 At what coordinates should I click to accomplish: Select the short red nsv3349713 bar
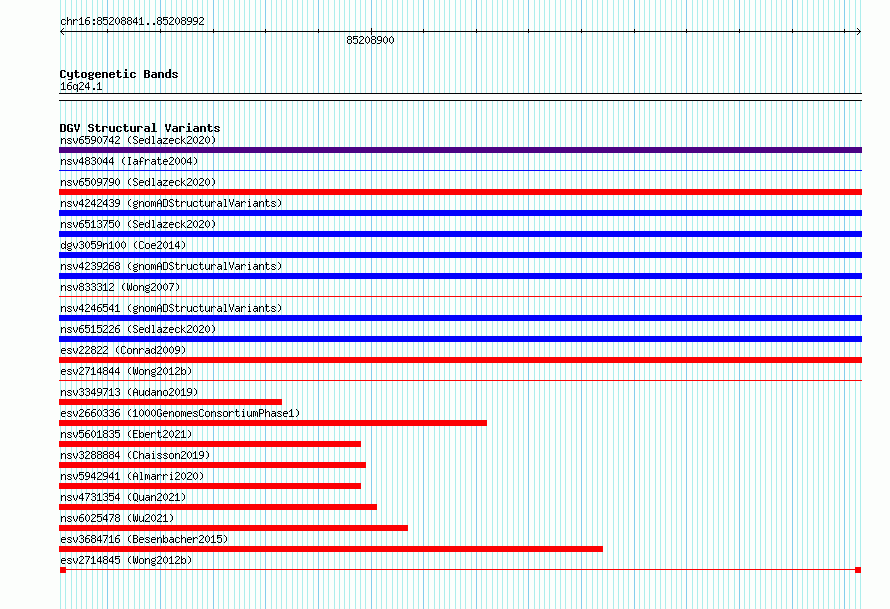[170, 402]
